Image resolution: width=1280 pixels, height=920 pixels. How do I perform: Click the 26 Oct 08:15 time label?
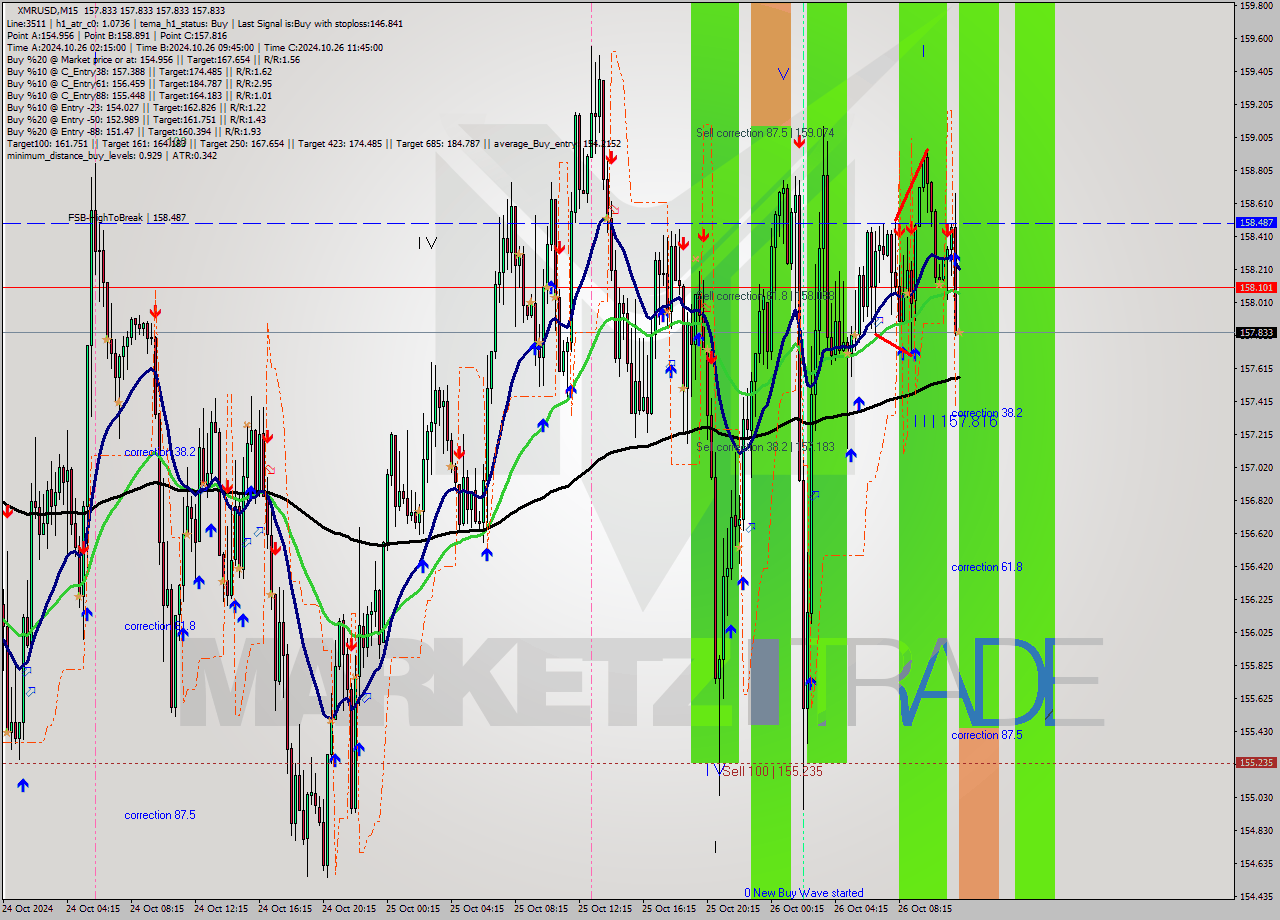click(925, 909)
